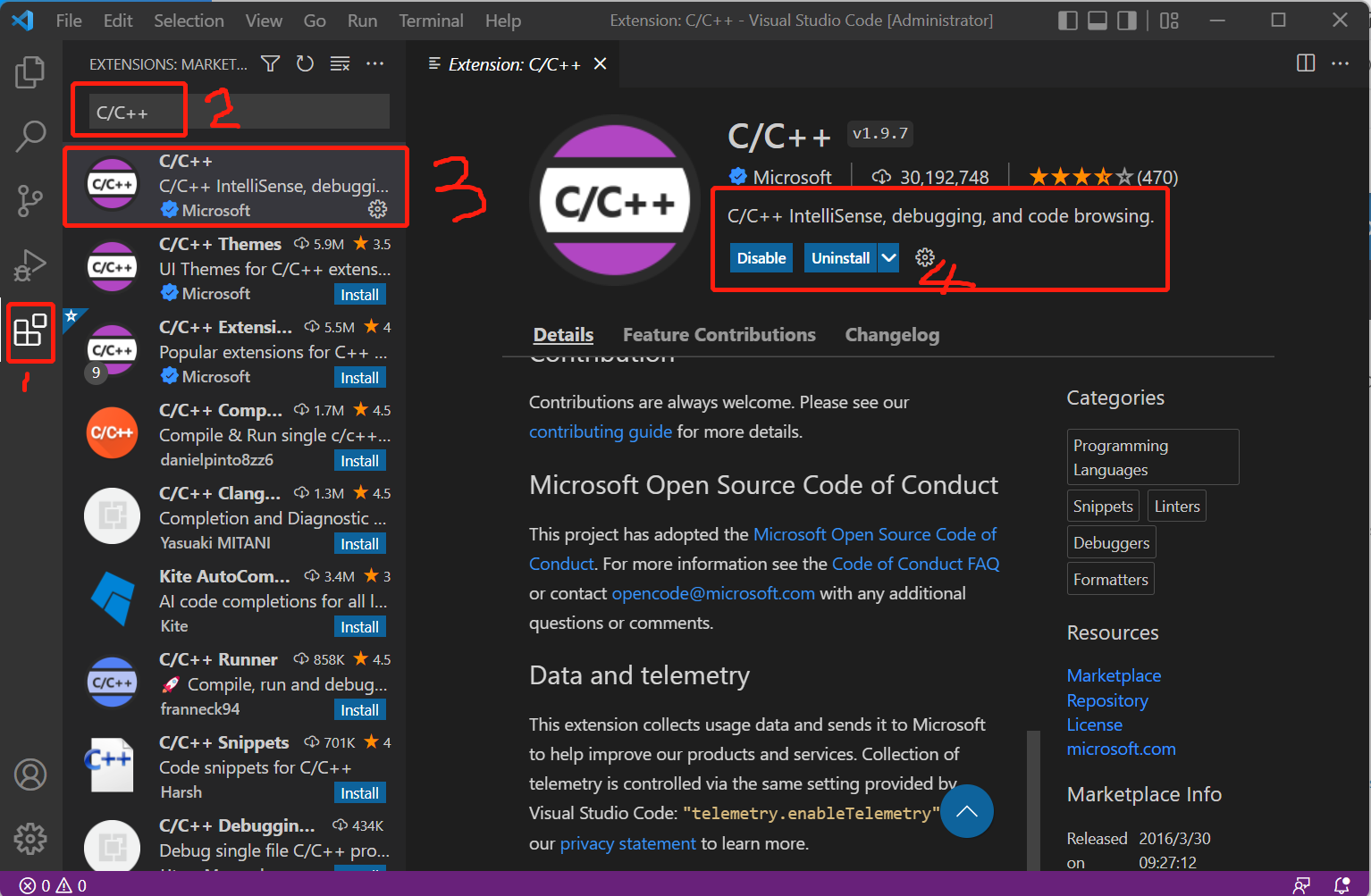Install the C/C++ Themes extension
Viewport: 1371px width, 896px height.
(359, 294)
